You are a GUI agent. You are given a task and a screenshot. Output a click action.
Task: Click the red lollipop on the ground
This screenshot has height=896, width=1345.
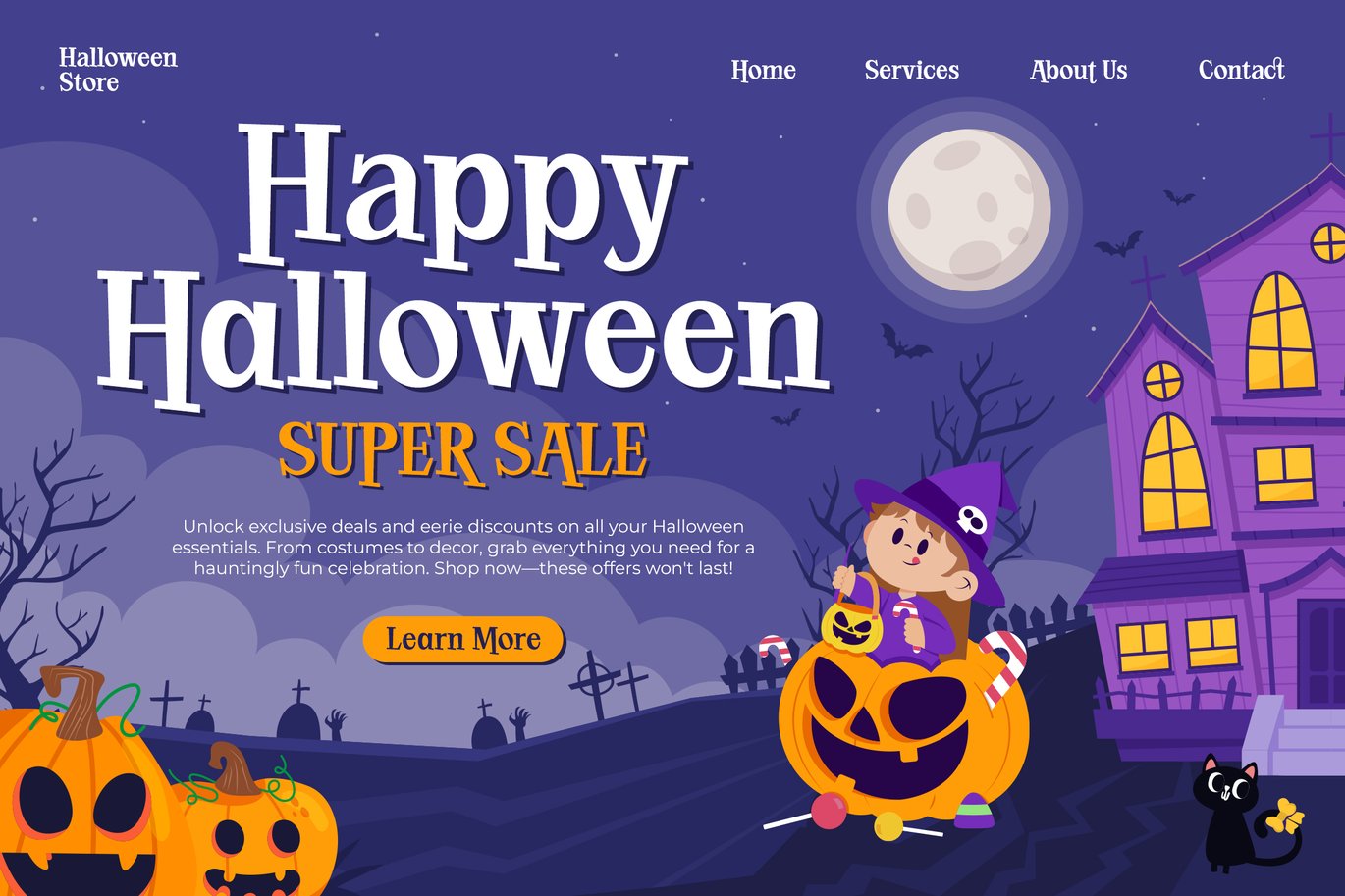[x=829, y=812]
